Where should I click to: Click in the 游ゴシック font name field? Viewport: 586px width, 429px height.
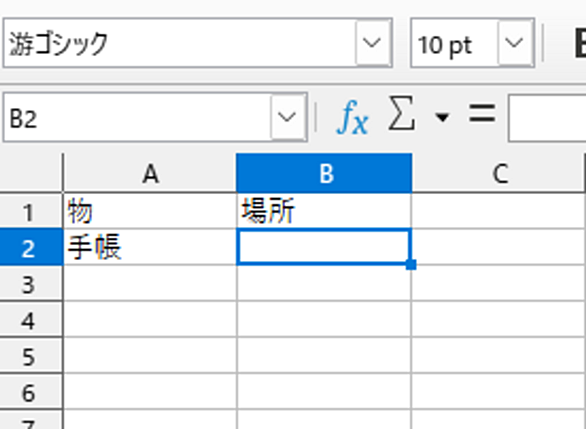tap(179, 43)
